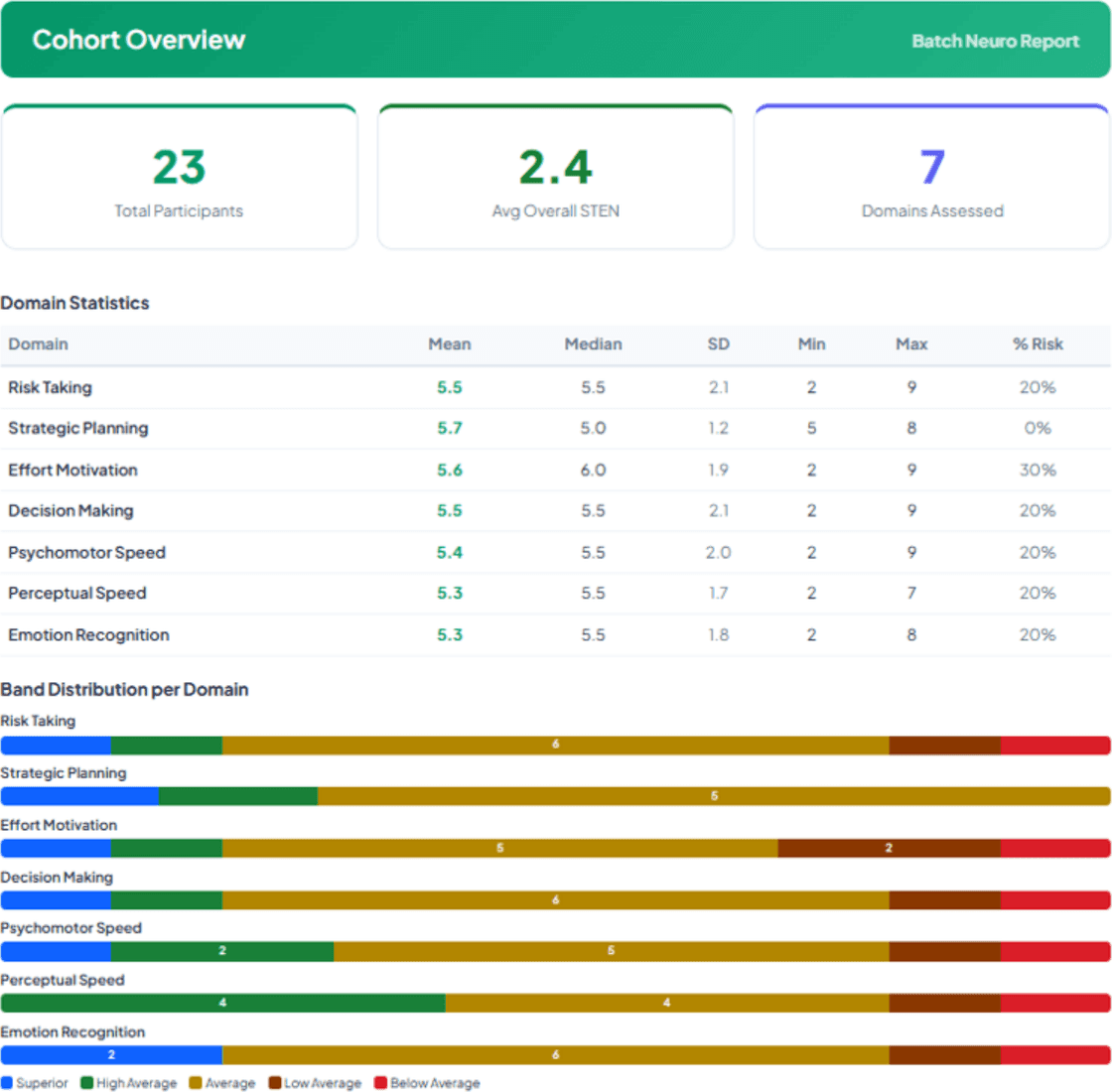This screenshot has width=1112, height=1092.
Task: Sort by the Median column header
Action: [x=593, y=343]
